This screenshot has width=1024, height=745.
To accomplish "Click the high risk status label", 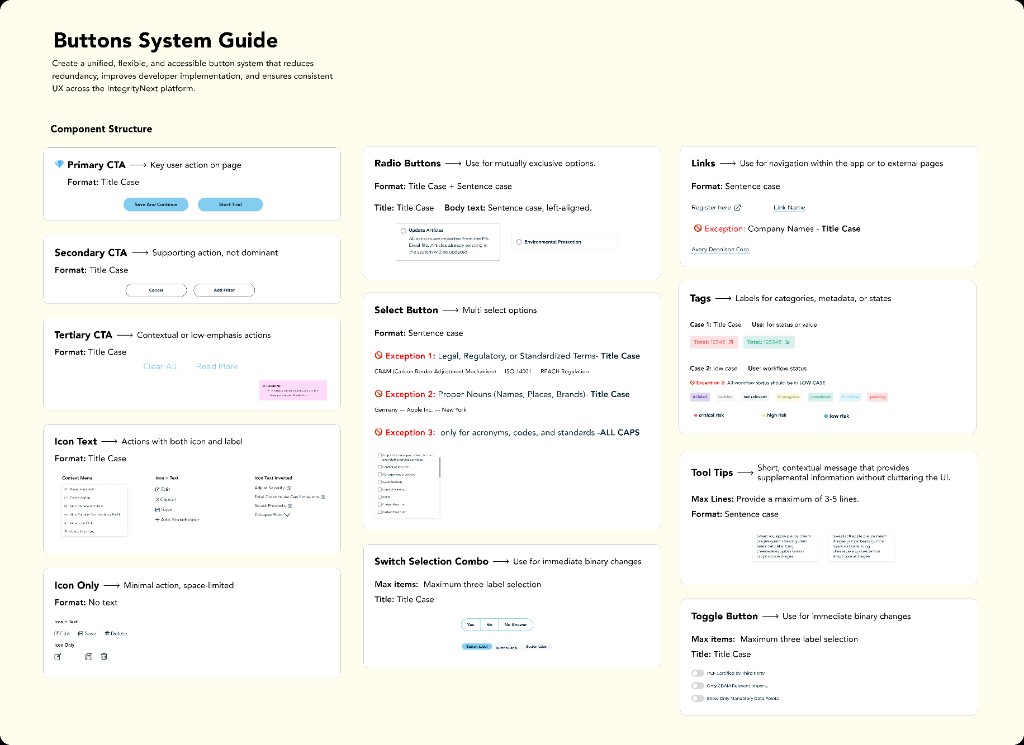I will pos(775,415).
